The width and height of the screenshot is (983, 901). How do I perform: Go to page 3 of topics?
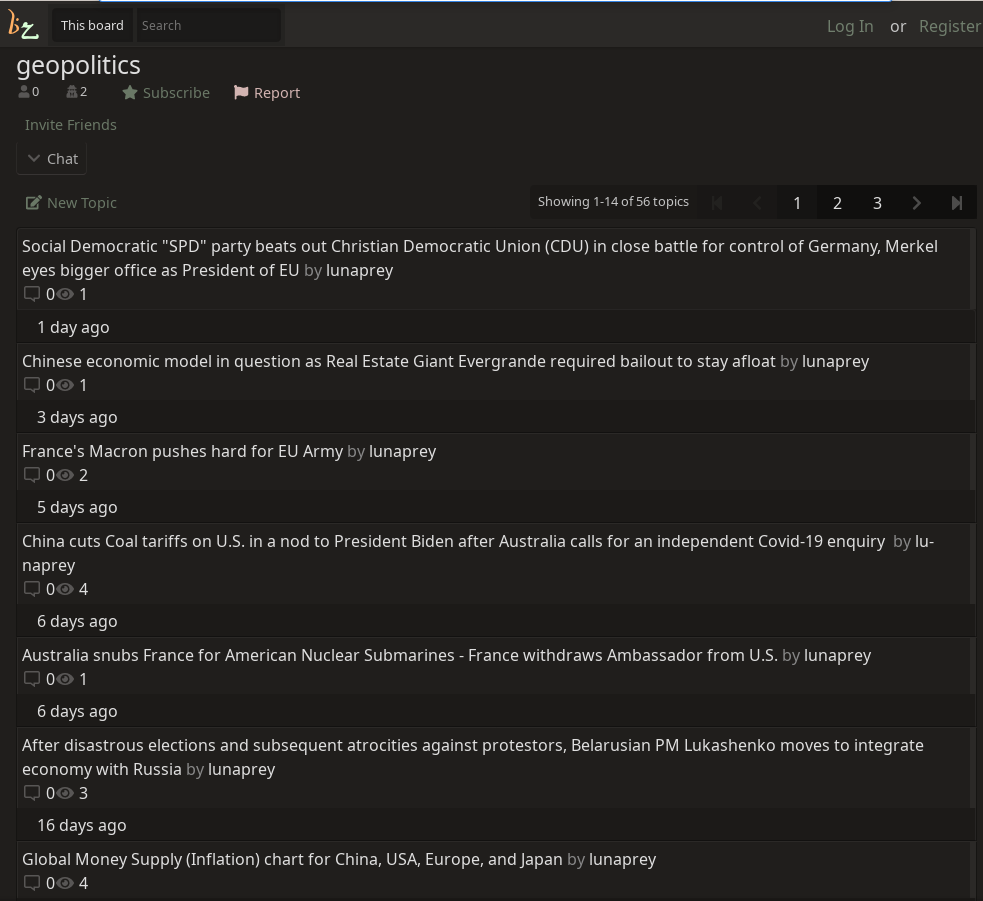[877, 203]
